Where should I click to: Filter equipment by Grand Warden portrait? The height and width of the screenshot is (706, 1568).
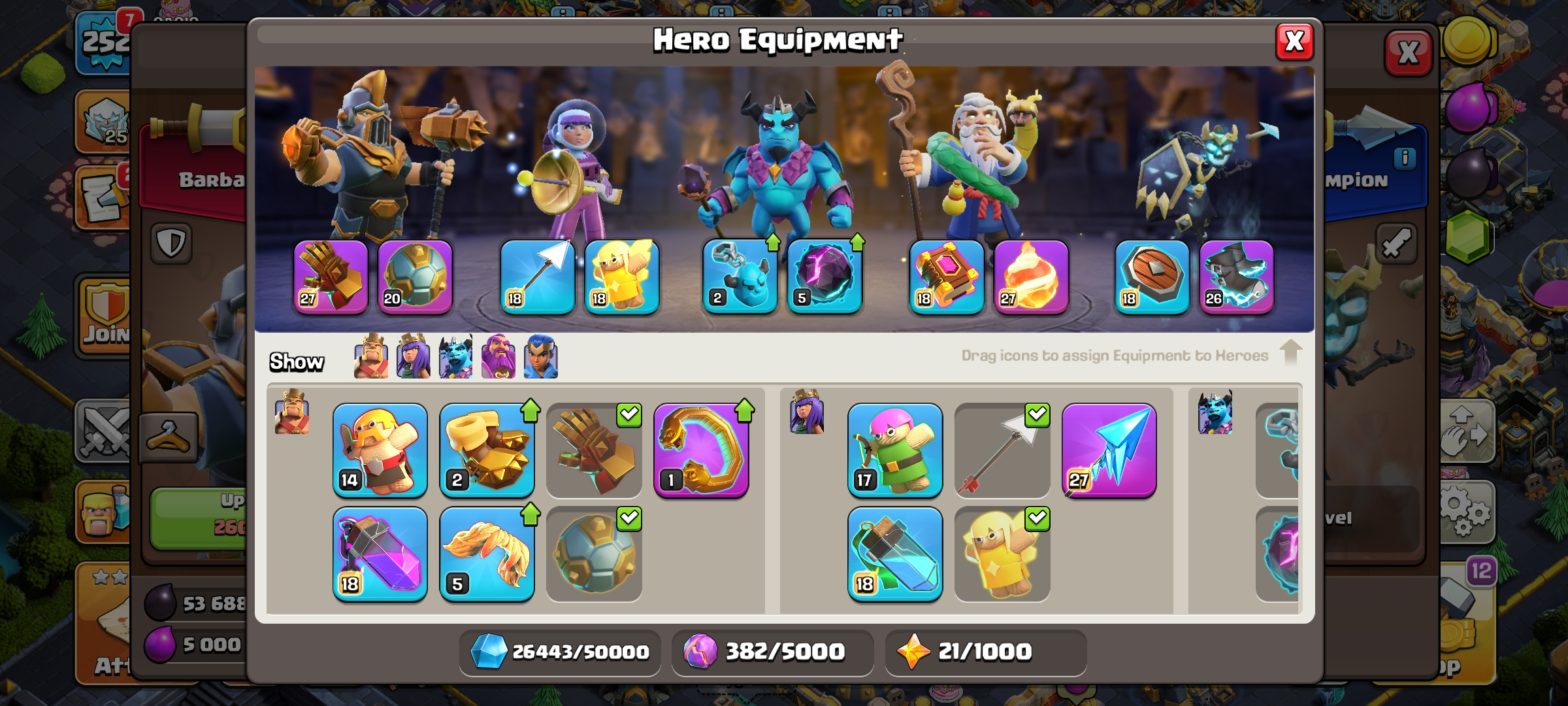point(498,356)
